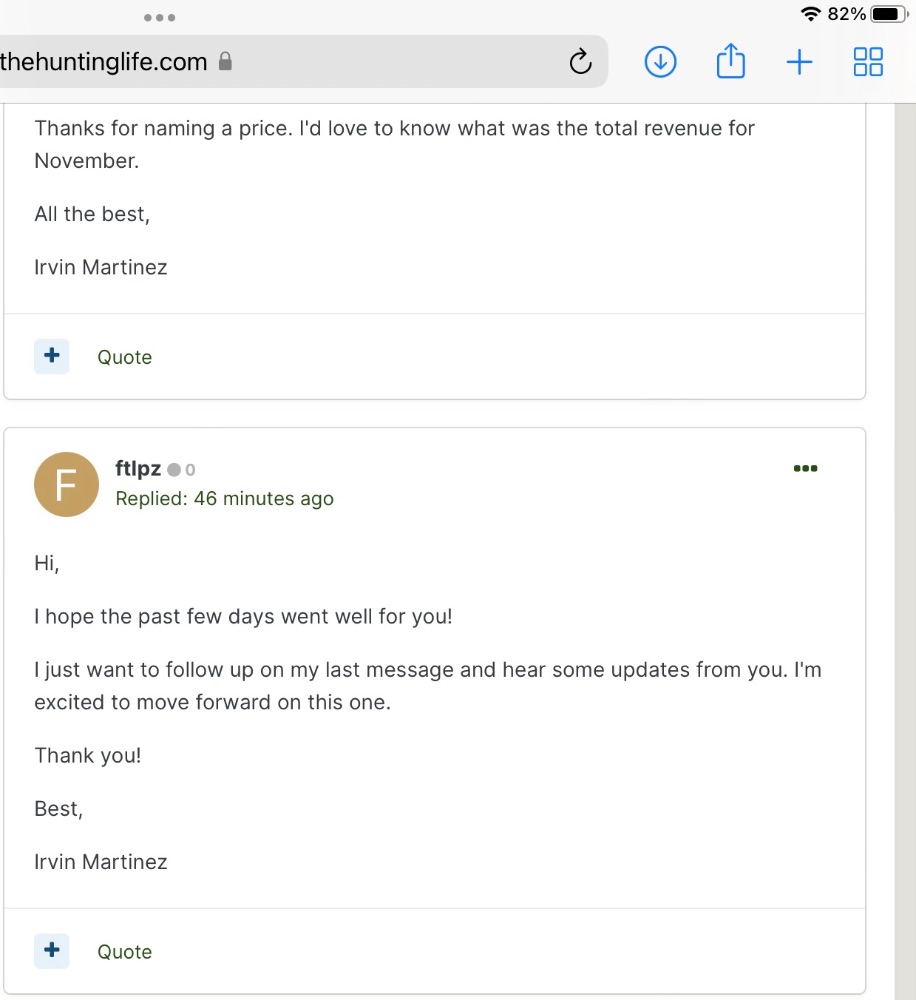This screenshot has width=916, height=1000.
Task: Tap the lock icon beside the URL
Action: point(225,62)
